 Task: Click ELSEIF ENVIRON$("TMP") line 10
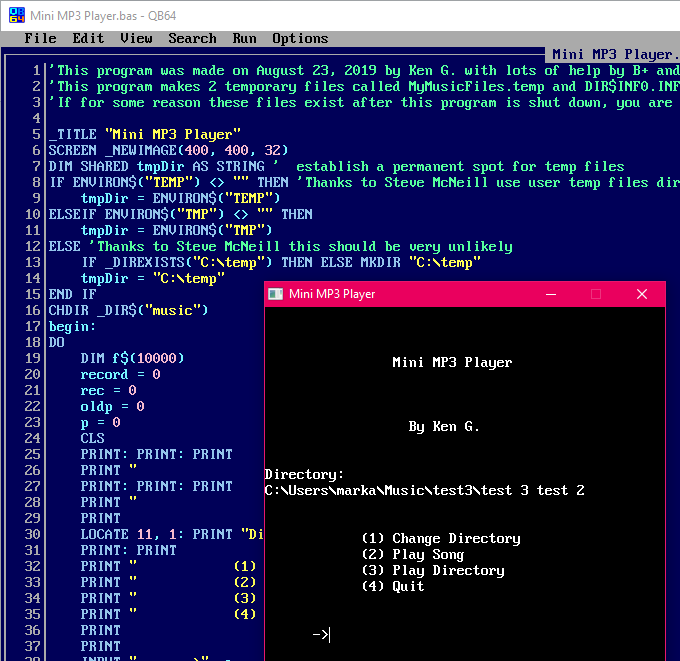click(180, 214)
